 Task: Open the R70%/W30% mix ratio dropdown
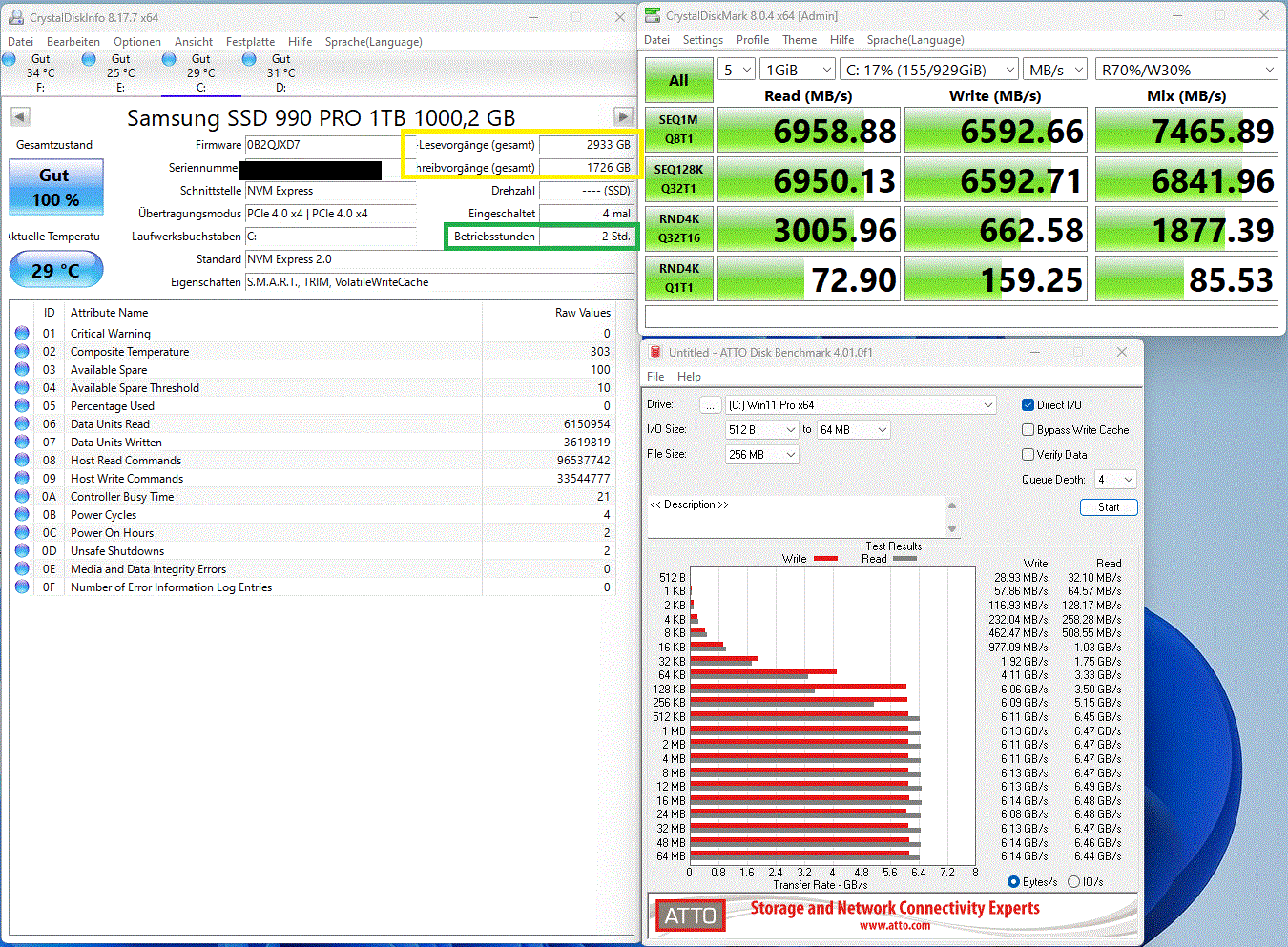pyautogui.click(x=1186, y=70)
